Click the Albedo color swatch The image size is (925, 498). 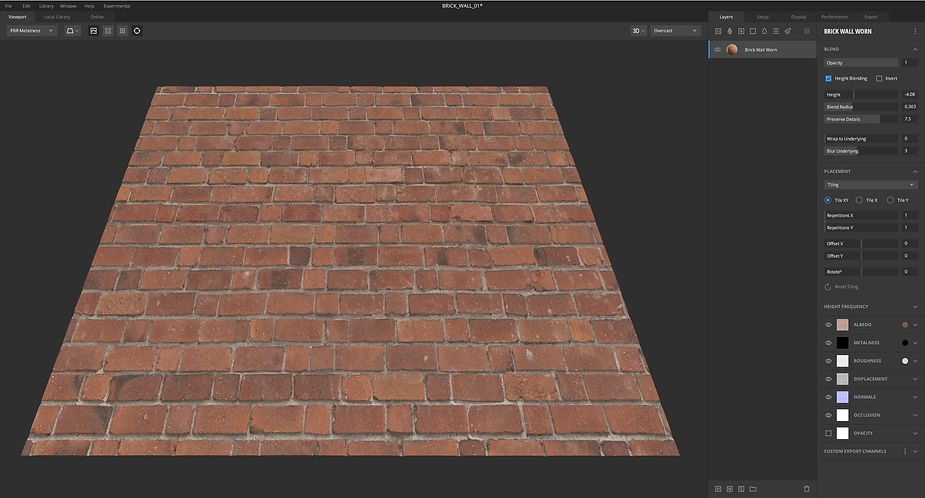(842, 325)
